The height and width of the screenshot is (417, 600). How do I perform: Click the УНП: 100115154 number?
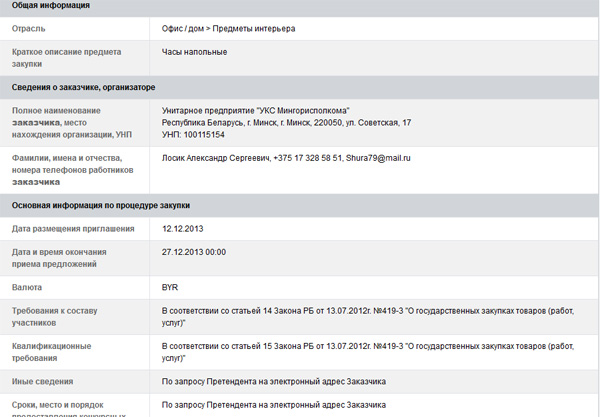tap(193, 135)
